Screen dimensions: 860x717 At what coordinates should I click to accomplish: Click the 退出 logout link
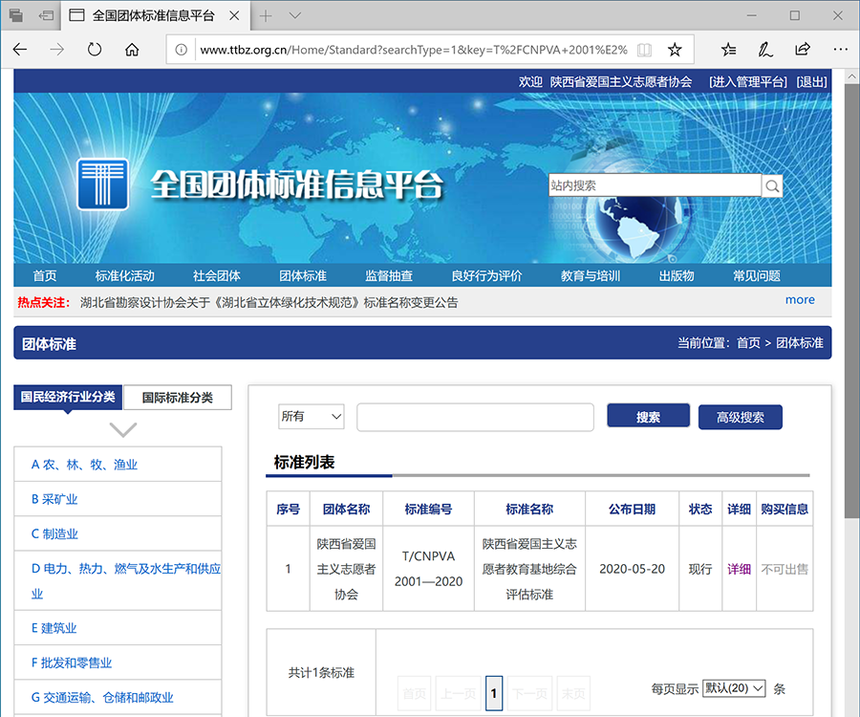click(x=812, y=82)
